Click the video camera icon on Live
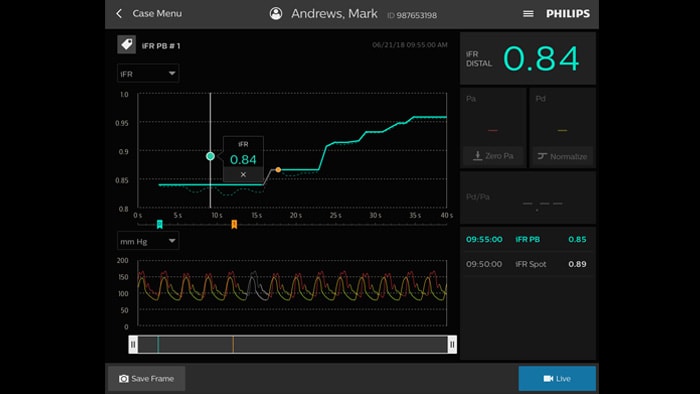 tap(548, 378)
